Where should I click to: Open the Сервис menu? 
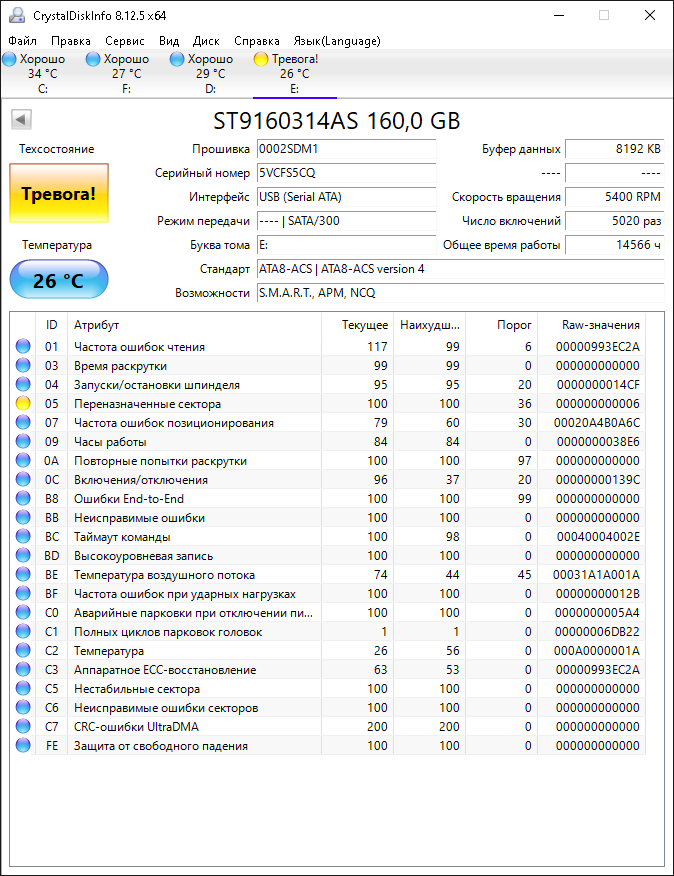click(124, 41)
